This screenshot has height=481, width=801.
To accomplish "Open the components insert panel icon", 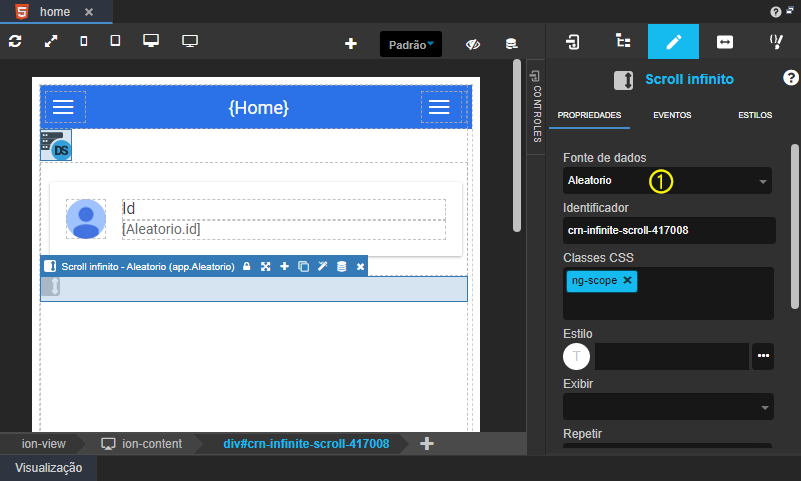I will point(573,42).
